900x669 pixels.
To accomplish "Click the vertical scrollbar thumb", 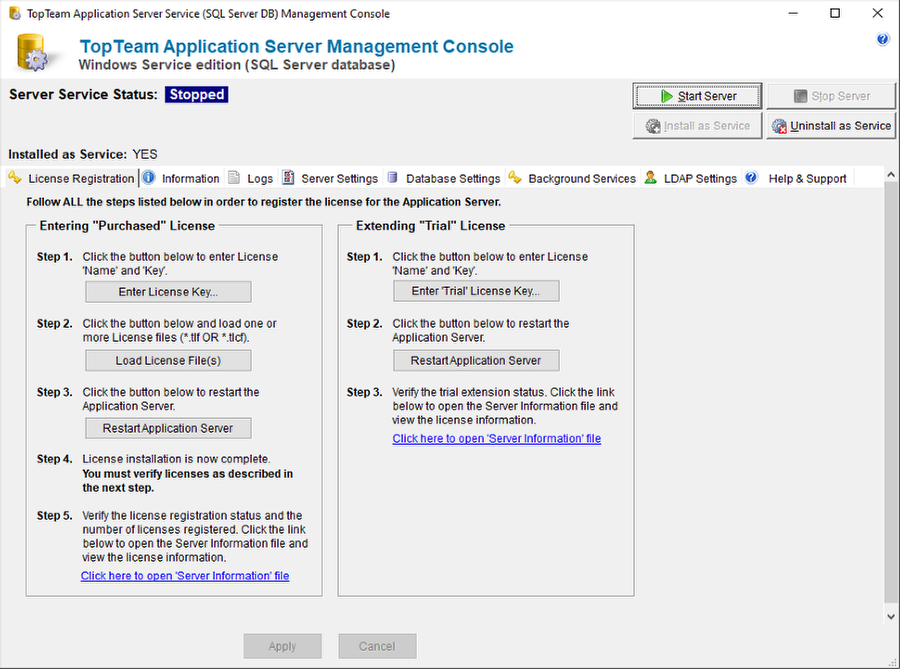I will [x=891, y=393].
